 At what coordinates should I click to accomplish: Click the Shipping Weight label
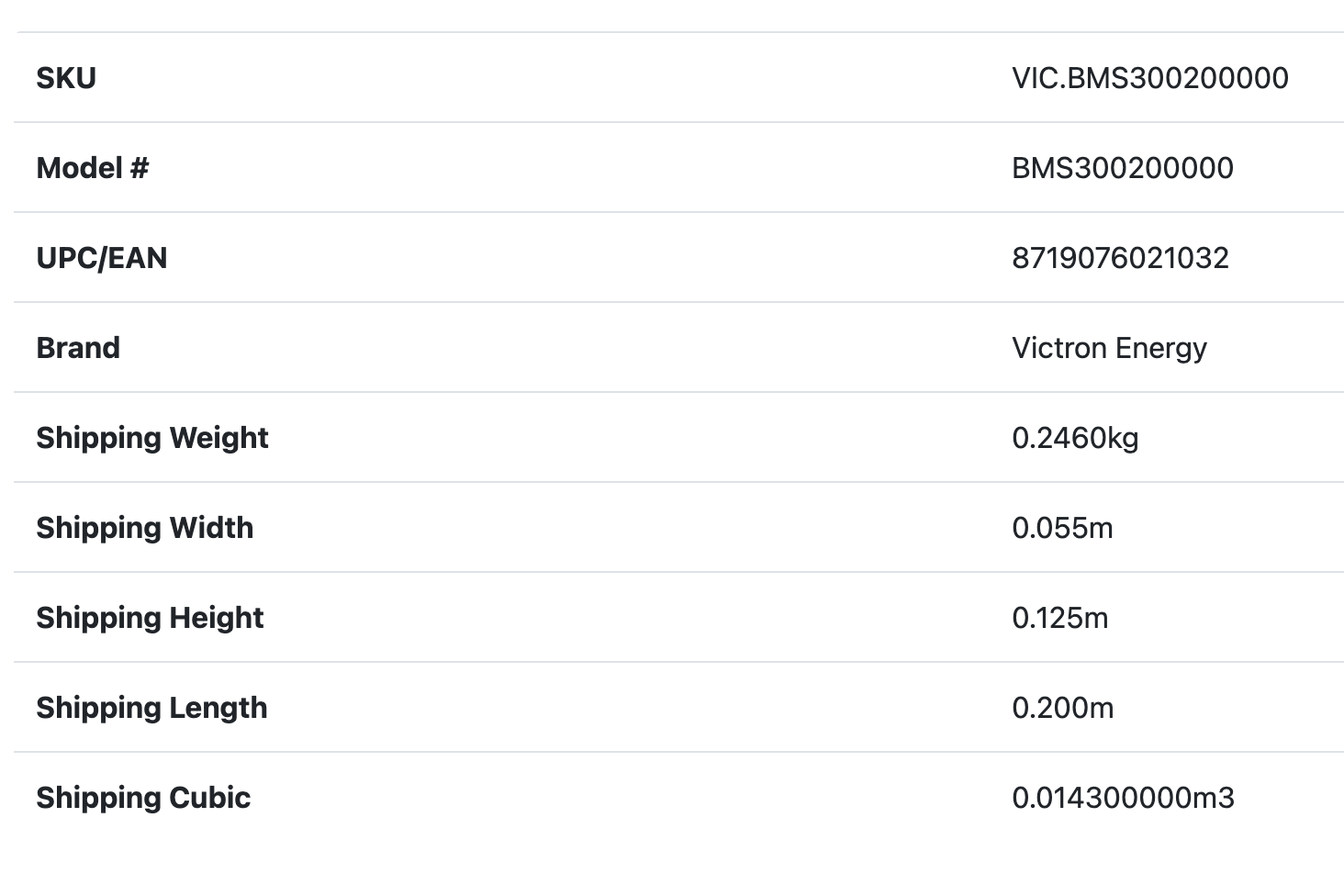pos(152,438)
